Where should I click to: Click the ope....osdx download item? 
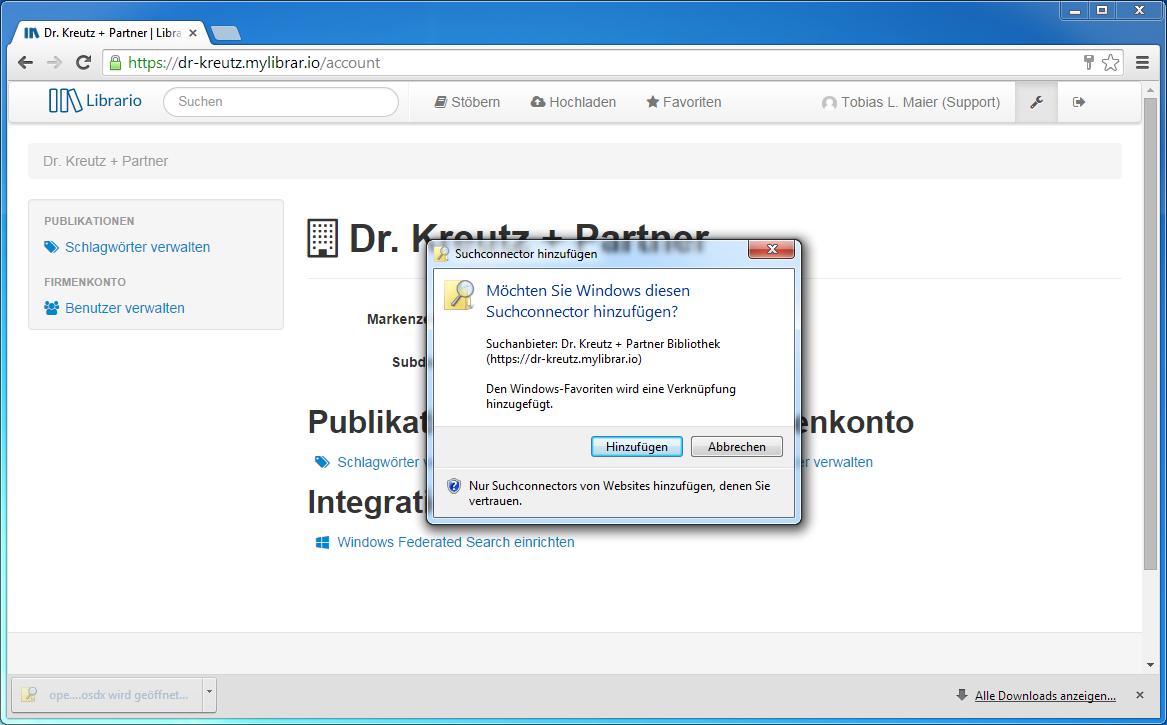coord(108,694)
